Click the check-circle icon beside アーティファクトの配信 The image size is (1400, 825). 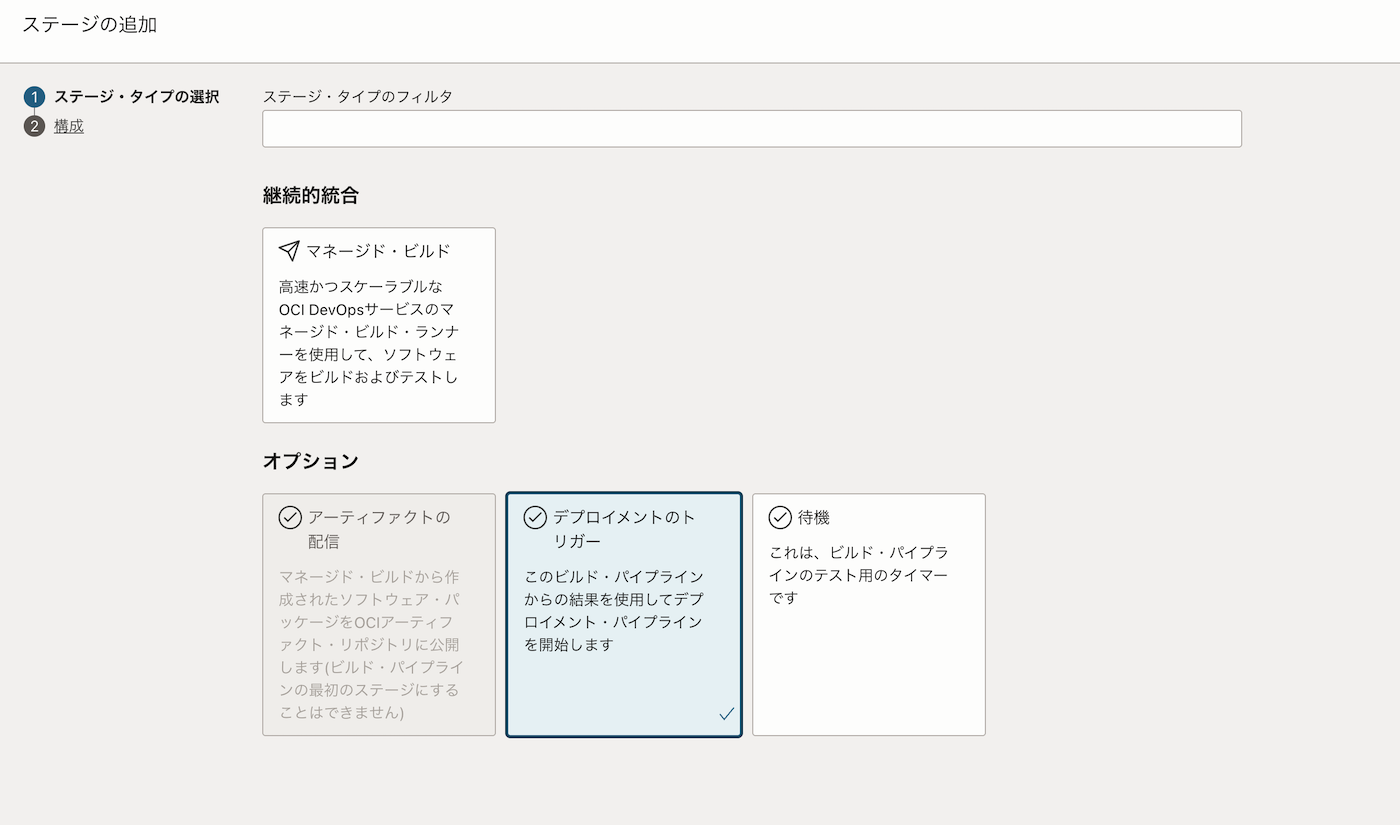coord(290,517)
